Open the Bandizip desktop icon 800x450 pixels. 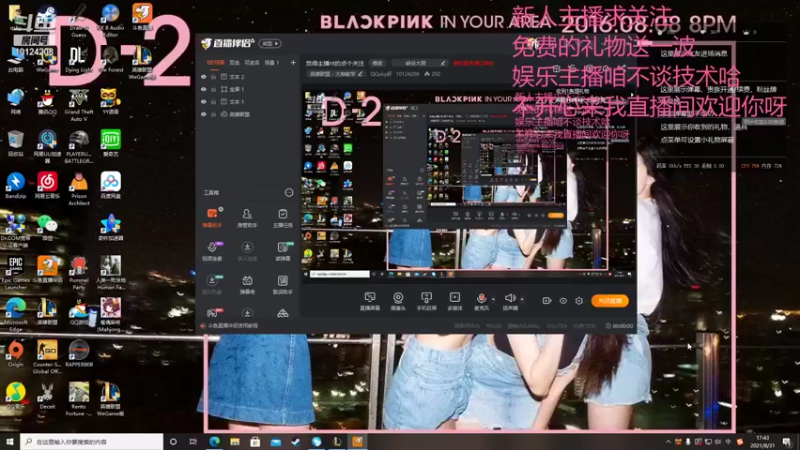(15, 186)
